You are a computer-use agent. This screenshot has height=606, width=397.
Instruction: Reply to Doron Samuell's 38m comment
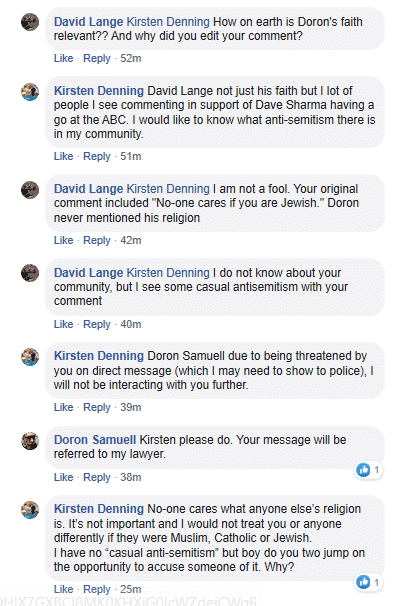pyautogui.click(x=97, y=477)
